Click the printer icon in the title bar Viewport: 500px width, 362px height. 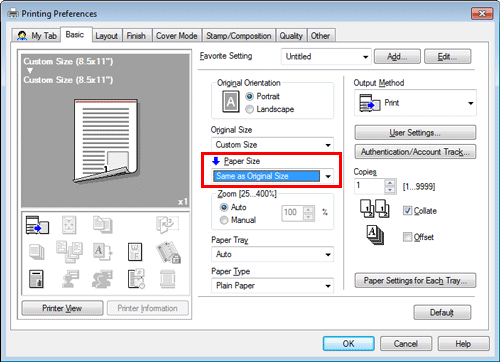click(x=13, y=14)
